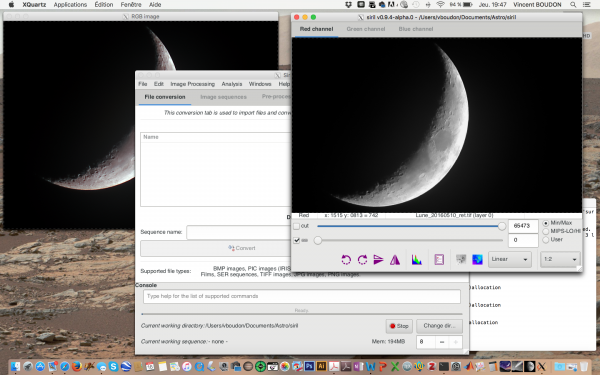Rotate image counter-clockwise in Siril toolbar

click(x=346, y=260)
